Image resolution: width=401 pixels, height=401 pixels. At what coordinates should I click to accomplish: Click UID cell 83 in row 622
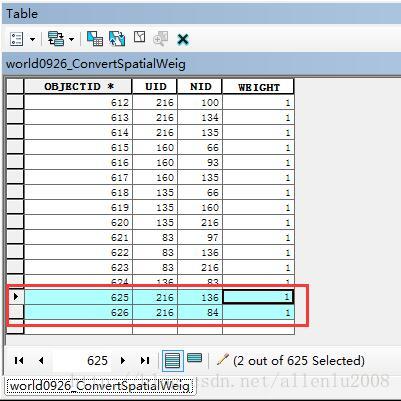pos(155,252)
